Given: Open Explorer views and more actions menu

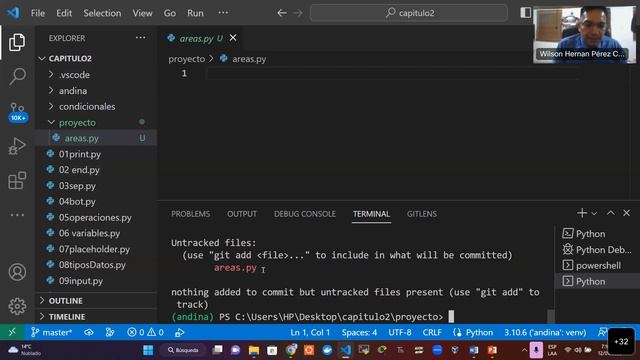Looking at the screenshot, I should point(140,38).
